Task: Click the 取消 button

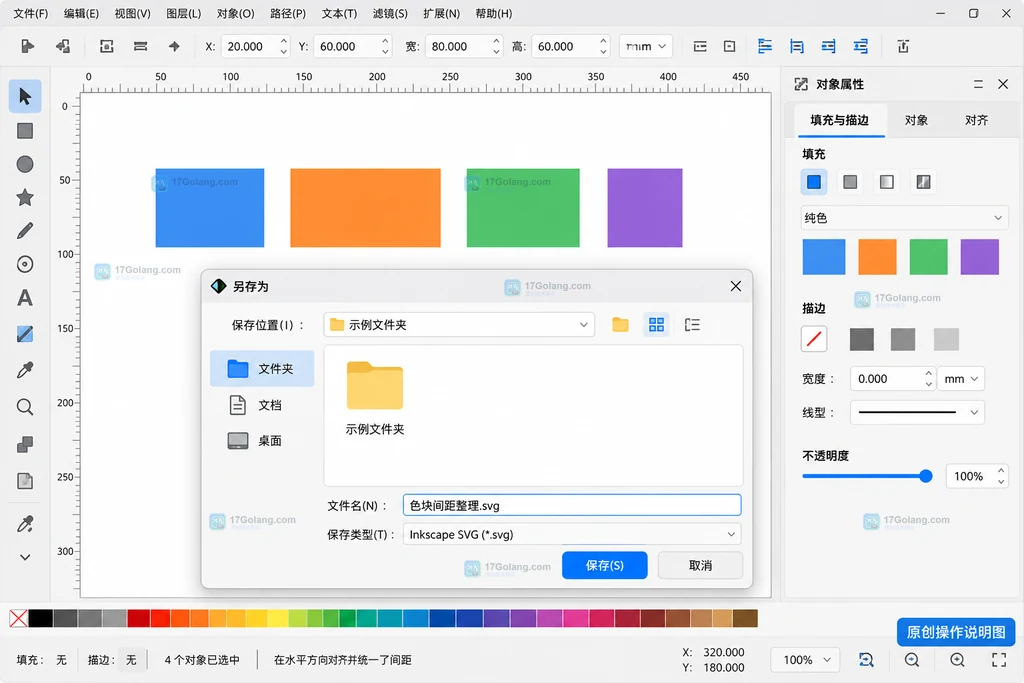Action: pos(700,565)
